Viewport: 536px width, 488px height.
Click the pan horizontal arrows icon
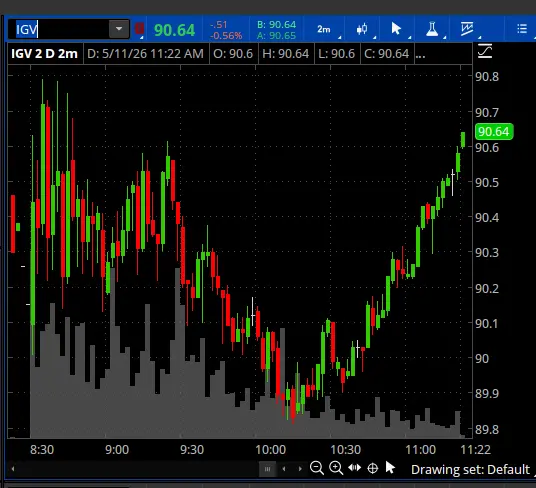[354, 467]
